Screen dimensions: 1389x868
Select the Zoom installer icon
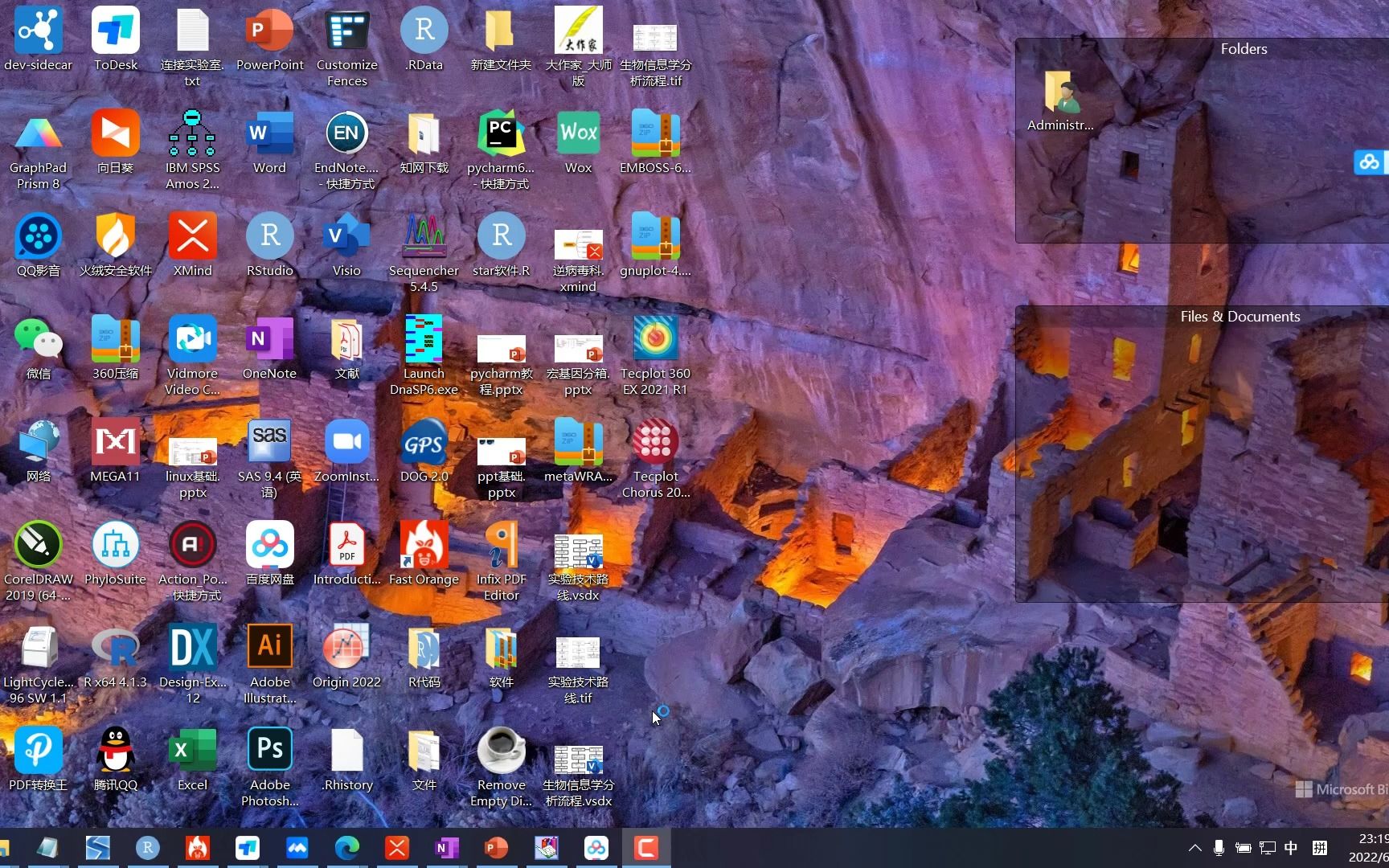pos(347,451)
